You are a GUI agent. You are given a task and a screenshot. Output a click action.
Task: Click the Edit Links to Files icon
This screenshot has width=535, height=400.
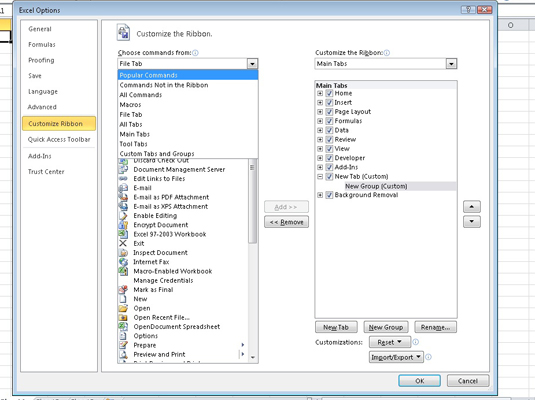(123, 178)
